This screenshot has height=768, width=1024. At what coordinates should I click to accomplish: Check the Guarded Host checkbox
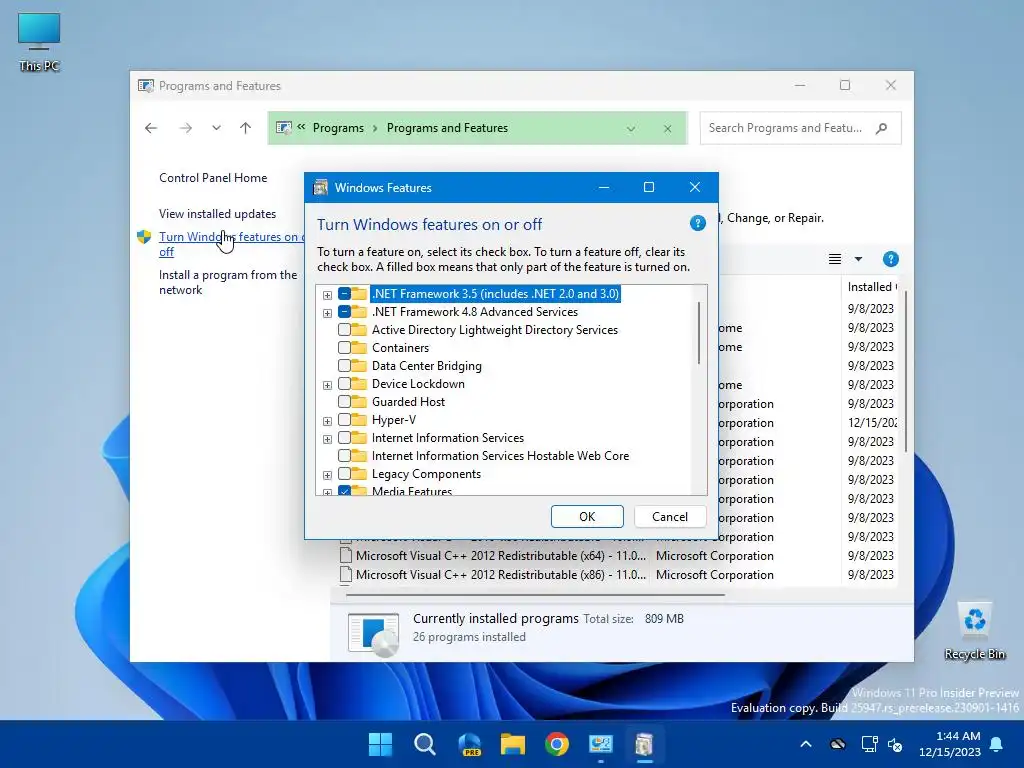344,402
